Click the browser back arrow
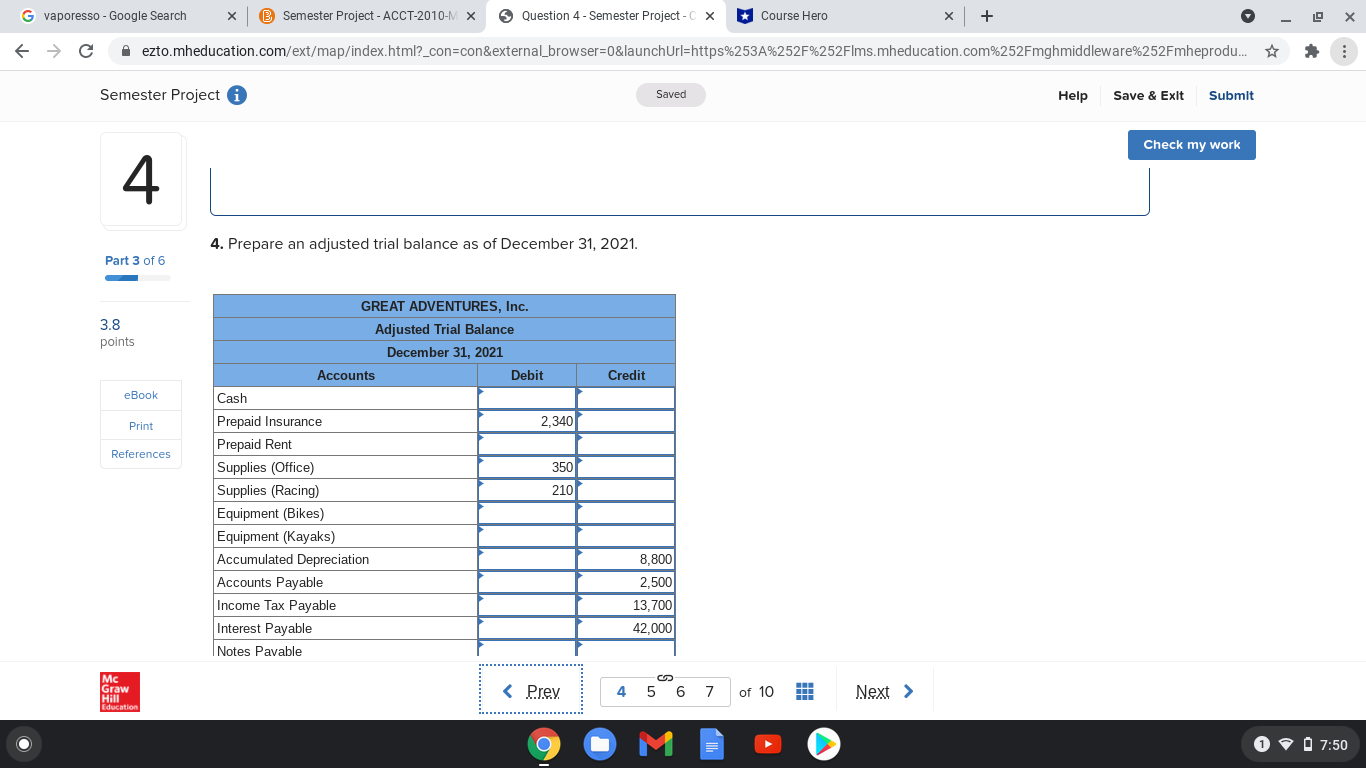 click(x=23, y=51)
